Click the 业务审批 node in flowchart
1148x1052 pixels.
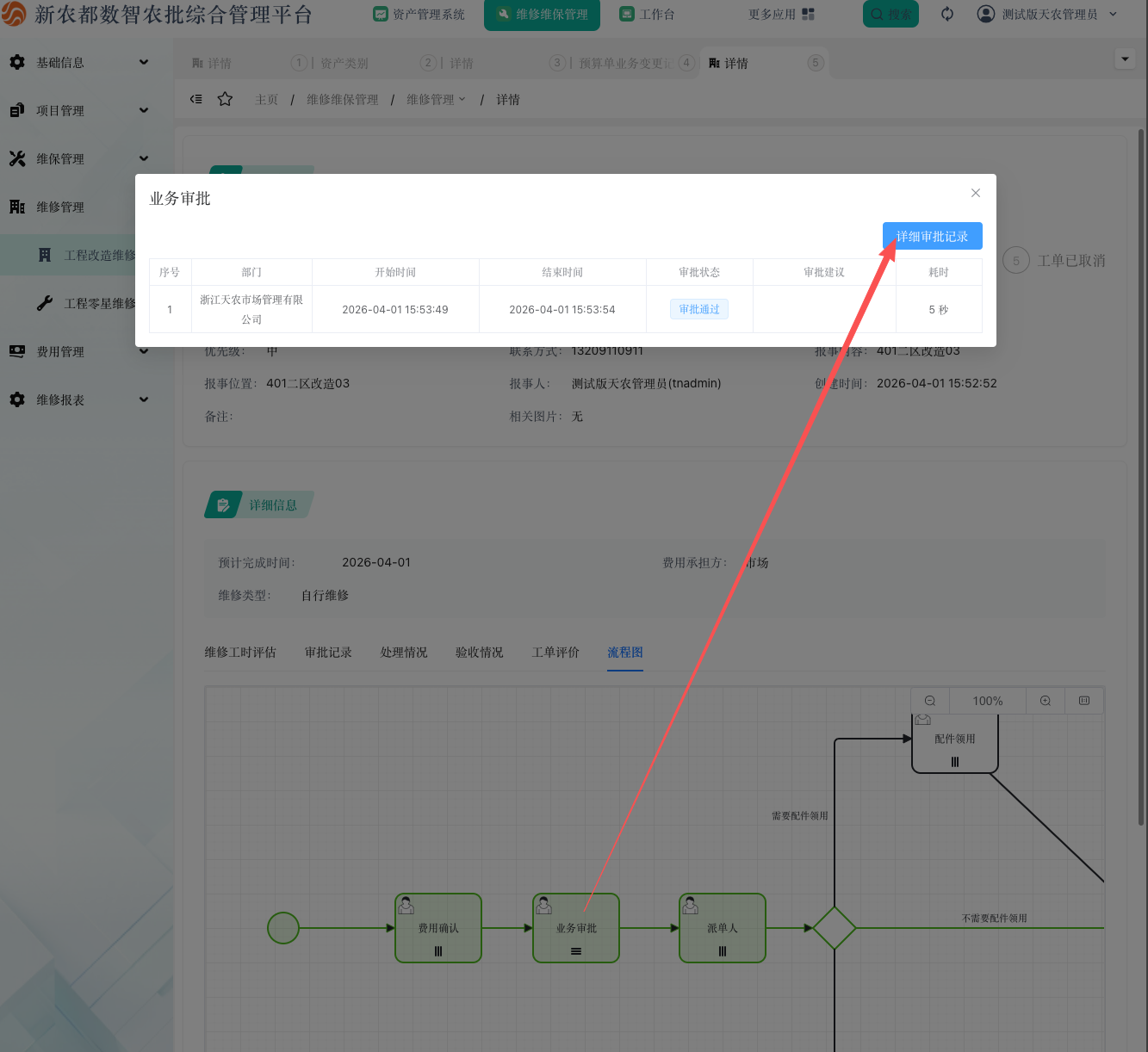click(576, 928)
